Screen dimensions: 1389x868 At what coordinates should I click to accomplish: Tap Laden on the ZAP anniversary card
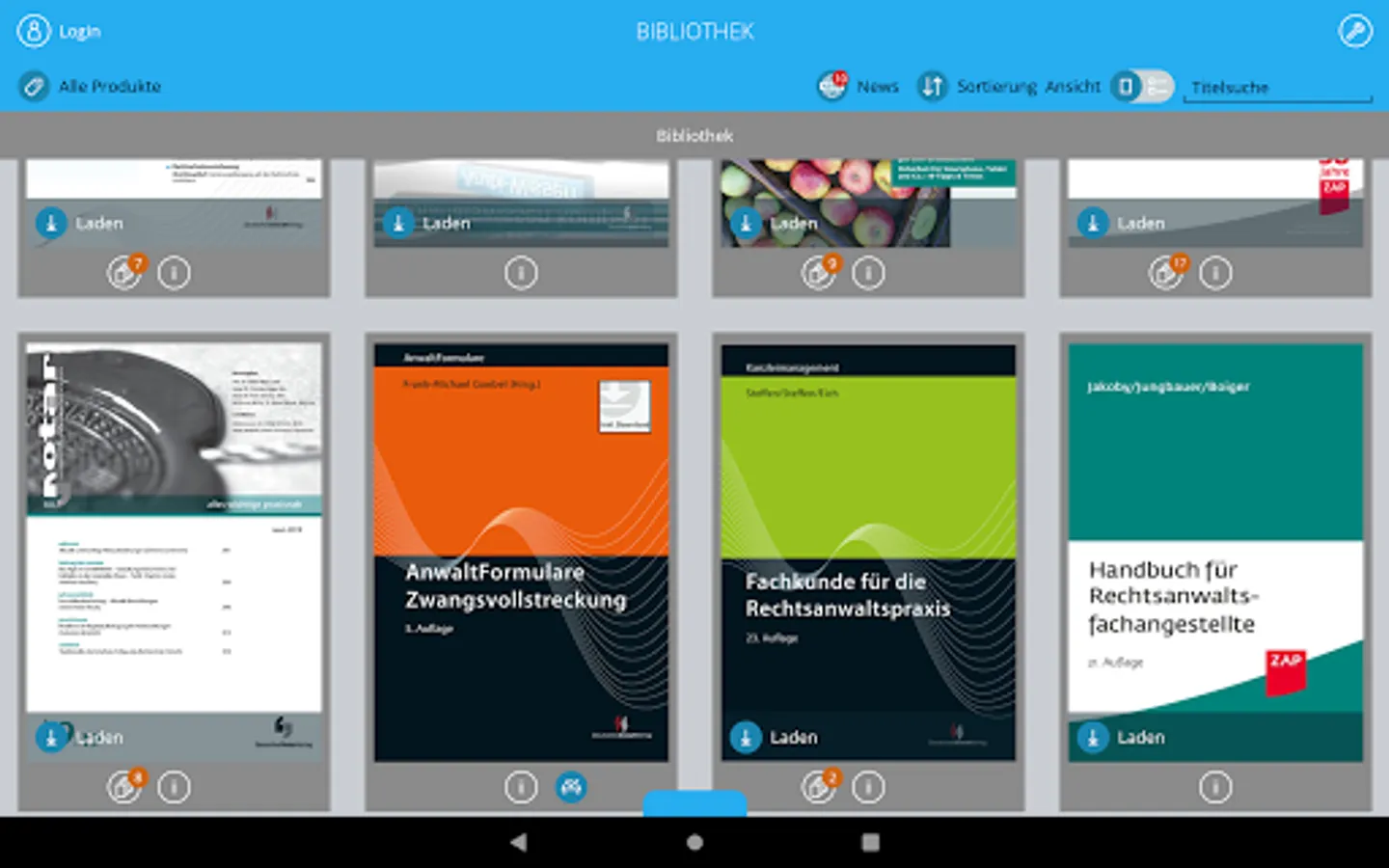[x=1121, y=223]
